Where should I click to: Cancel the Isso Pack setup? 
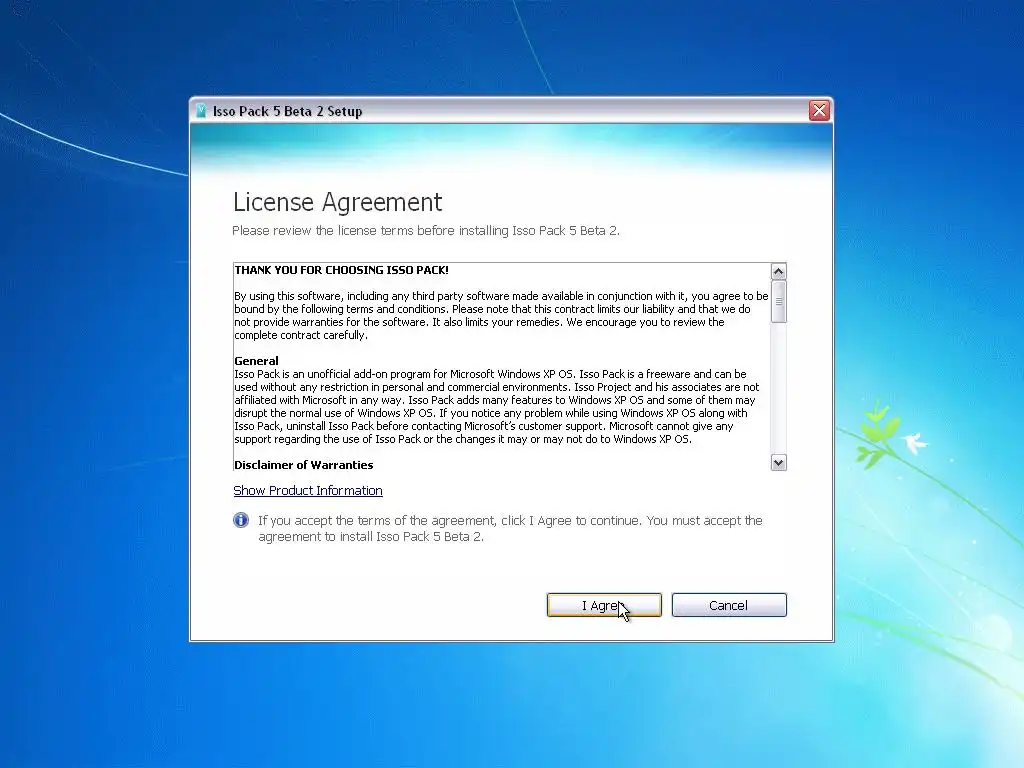729,605
